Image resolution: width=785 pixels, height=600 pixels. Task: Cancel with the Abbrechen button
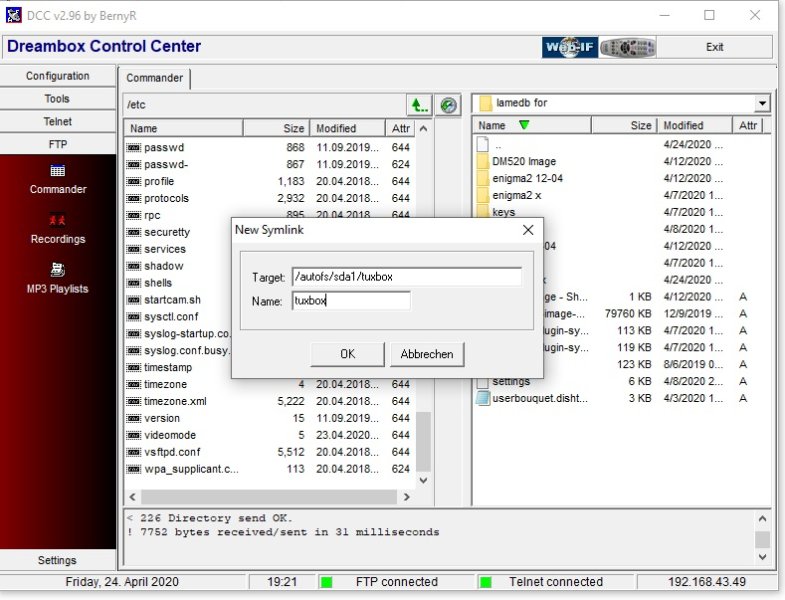(427, 354)
